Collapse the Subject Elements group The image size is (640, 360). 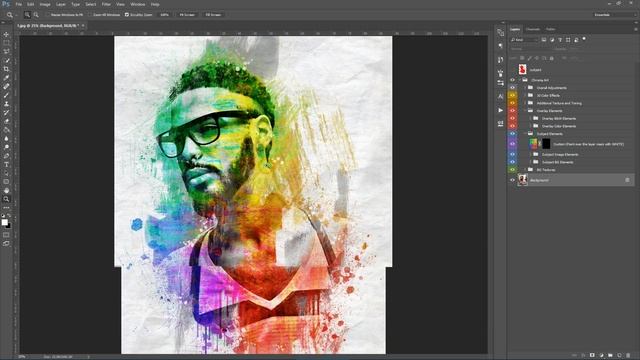point(525,133)
